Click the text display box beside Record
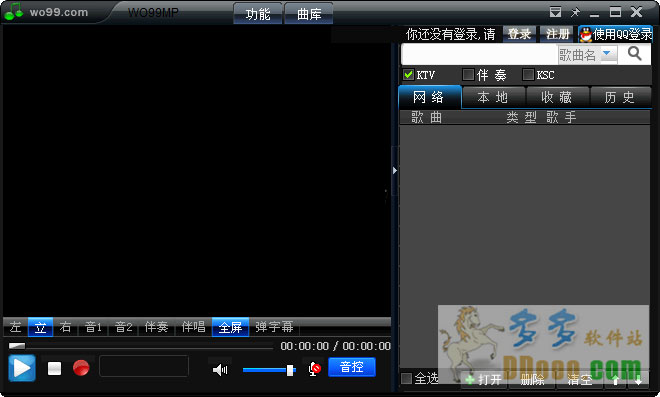Screen dimensions: 660x397 [144, 366]
